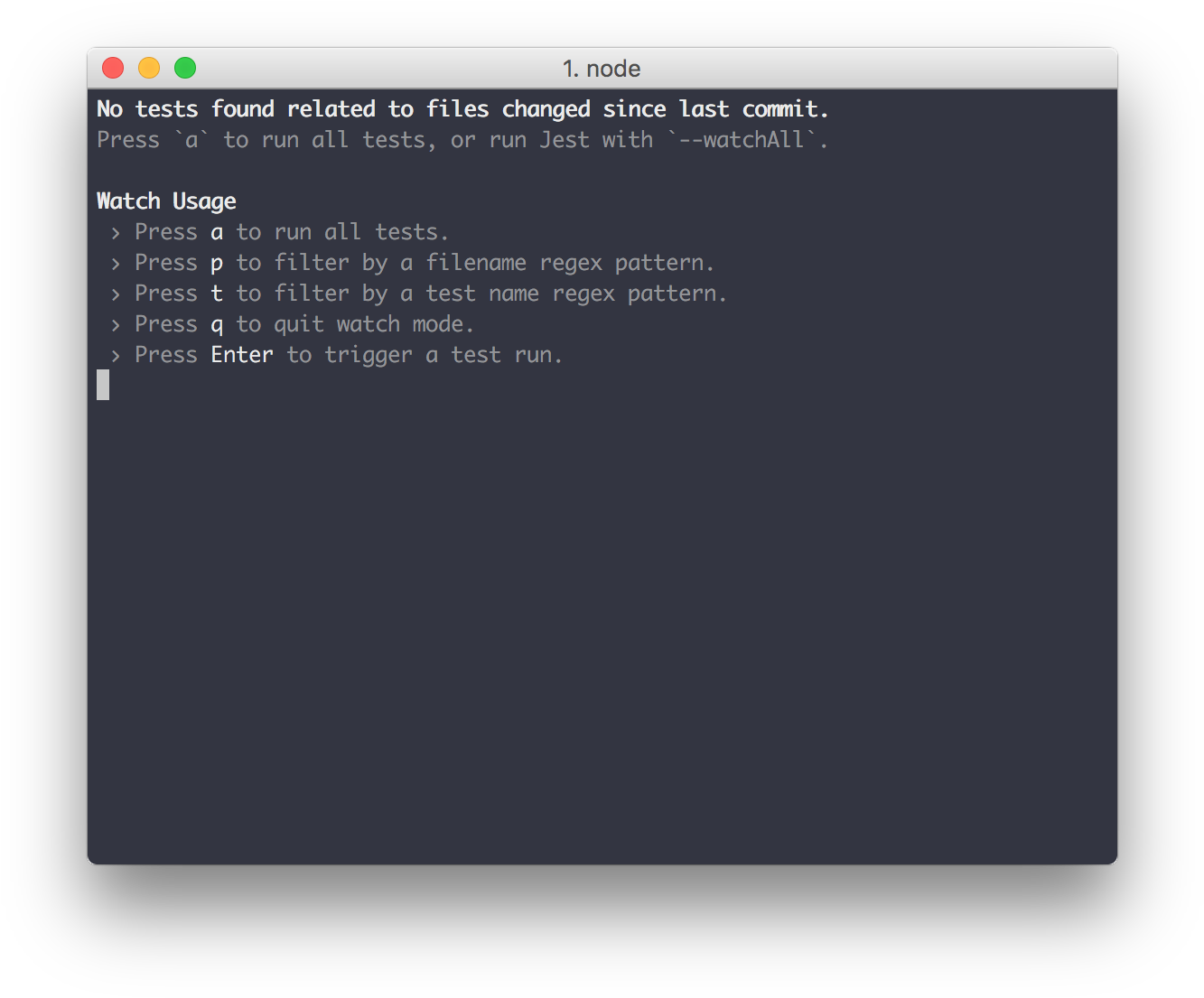Click the "--watchAll" flag text
This screenshot has height=998, width=1204.
tap(741, 140)
